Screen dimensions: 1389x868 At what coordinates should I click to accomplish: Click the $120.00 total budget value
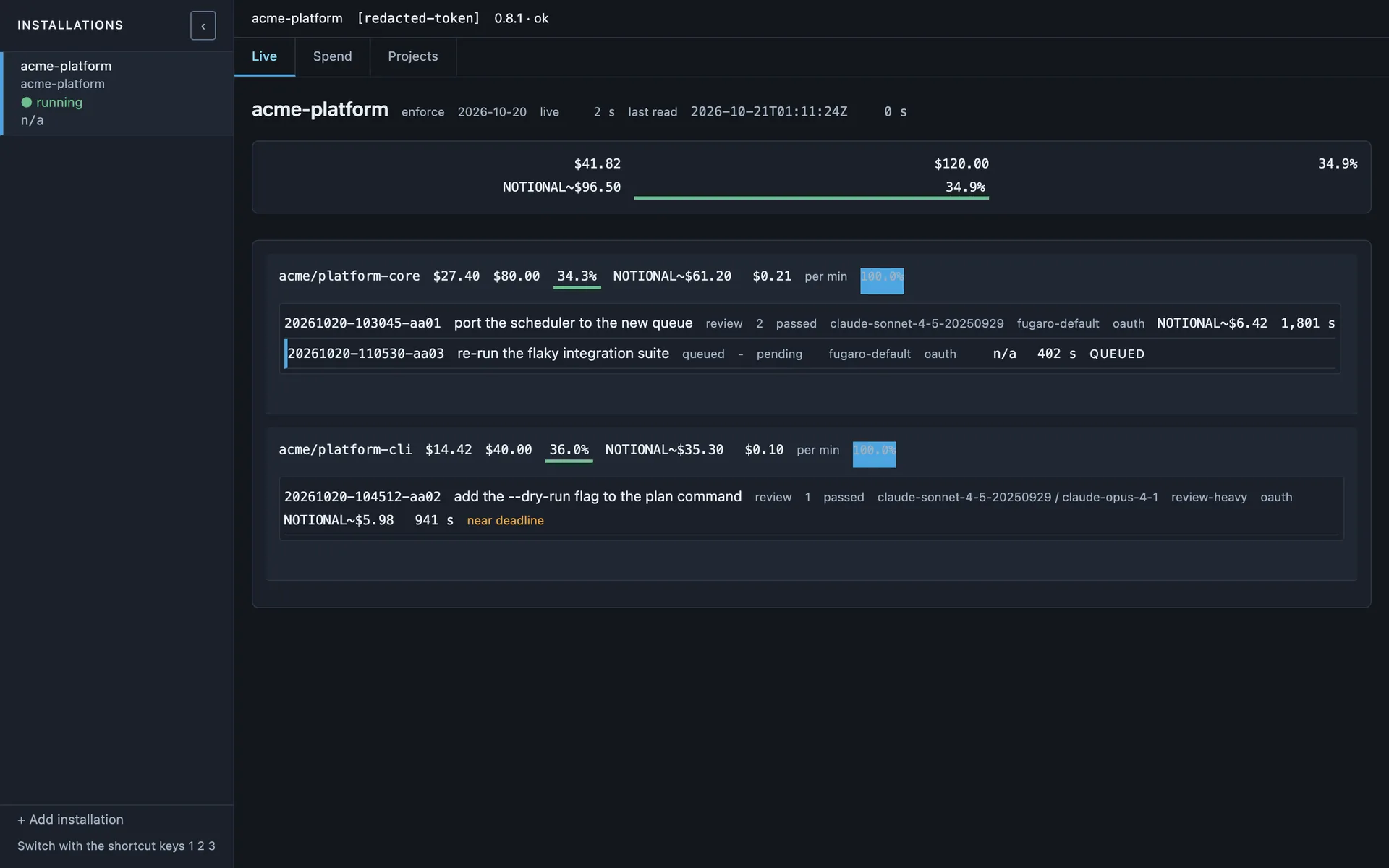click(x=961, y=163)
